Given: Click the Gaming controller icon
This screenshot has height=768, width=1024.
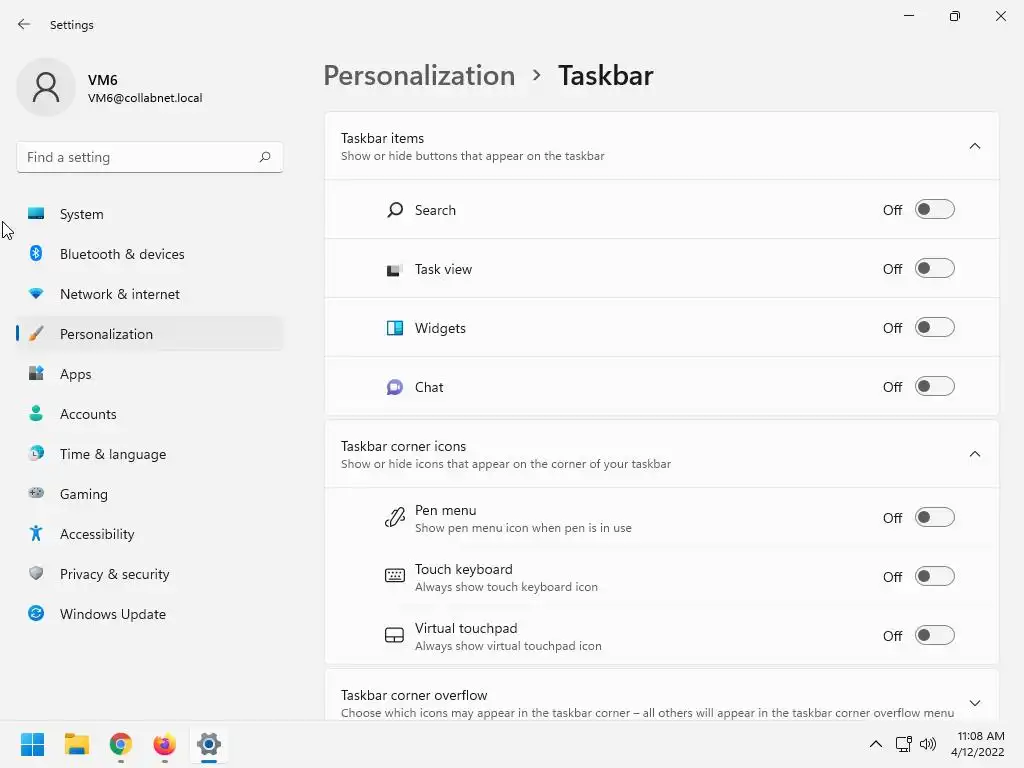Looking at the screenshot, I should pos(36,493).
